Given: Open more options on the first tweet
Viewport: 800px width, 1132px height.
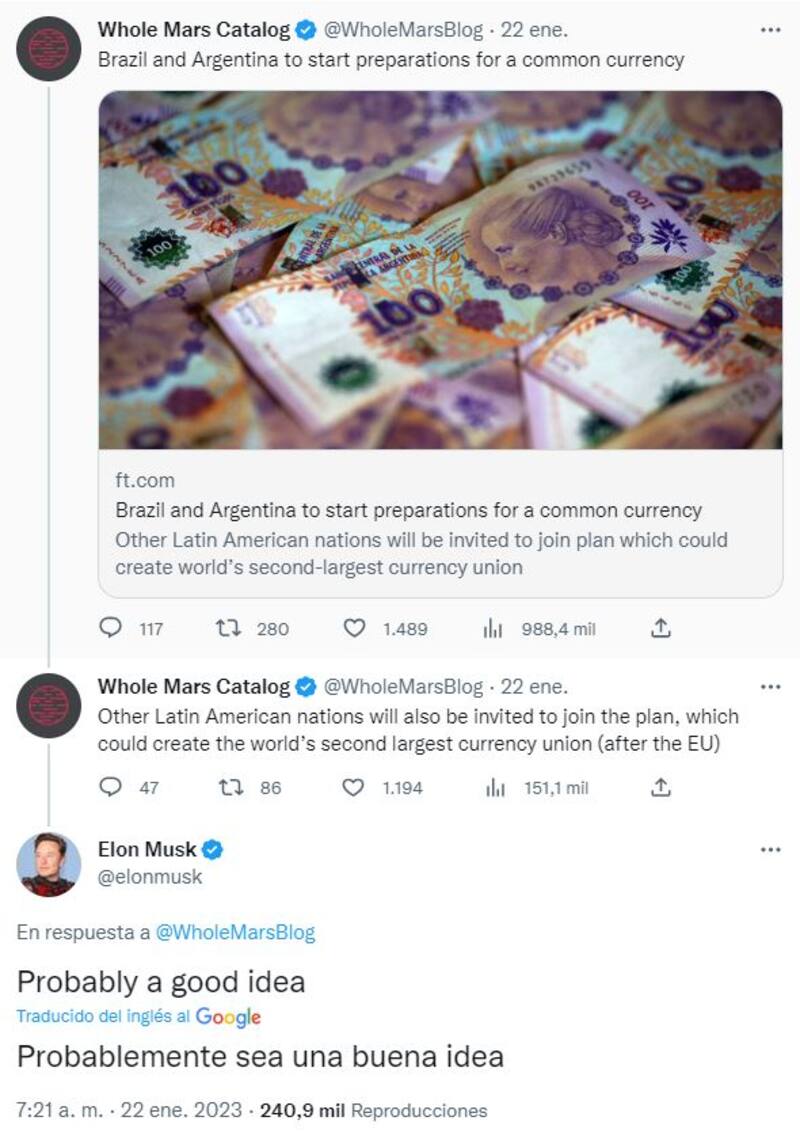Looking at the screenshot, I should [770, 31].
